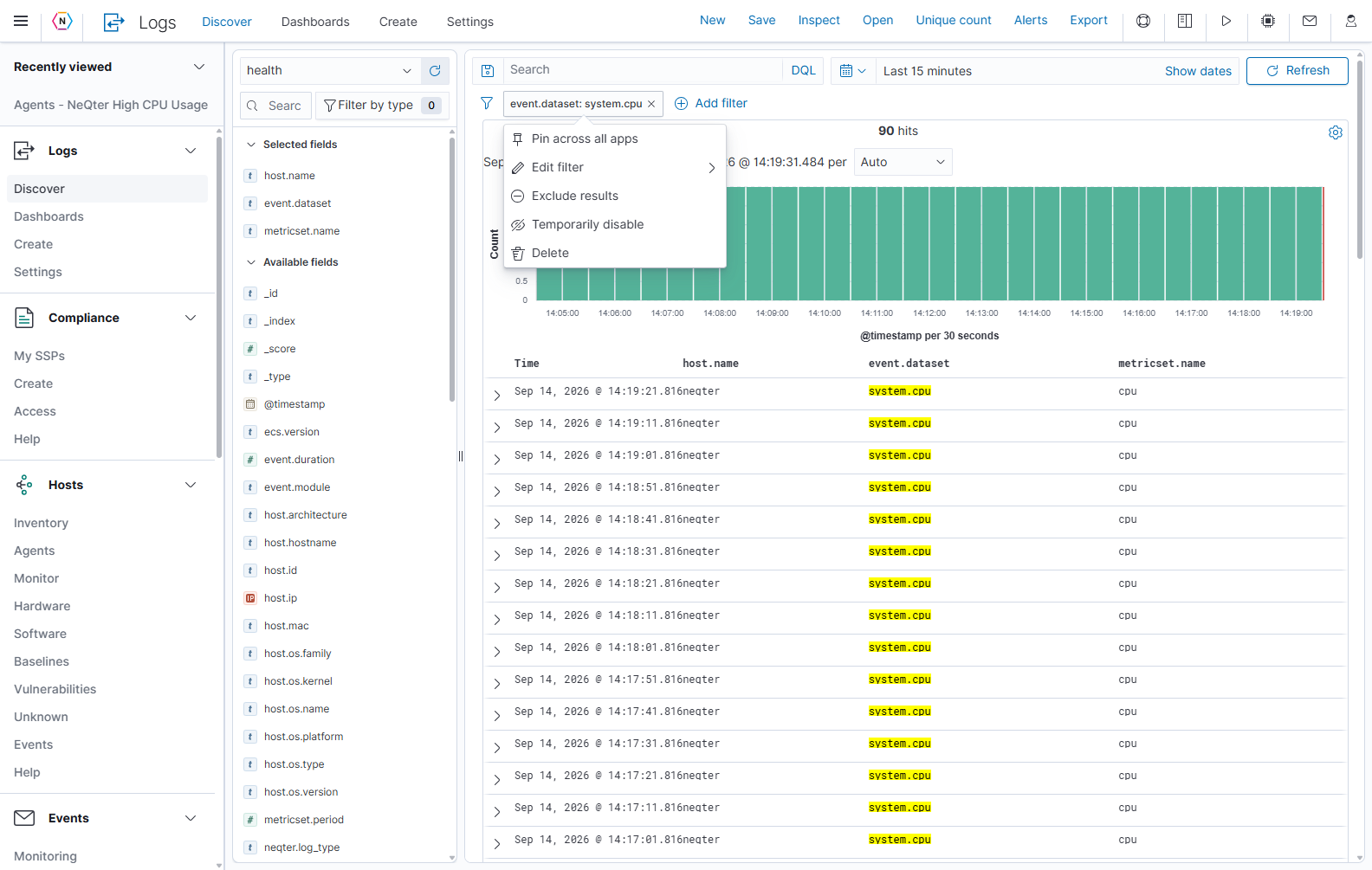Open Edit filter submenu
This screenshot has height=870, width=1372.
[x=615, y=167]
